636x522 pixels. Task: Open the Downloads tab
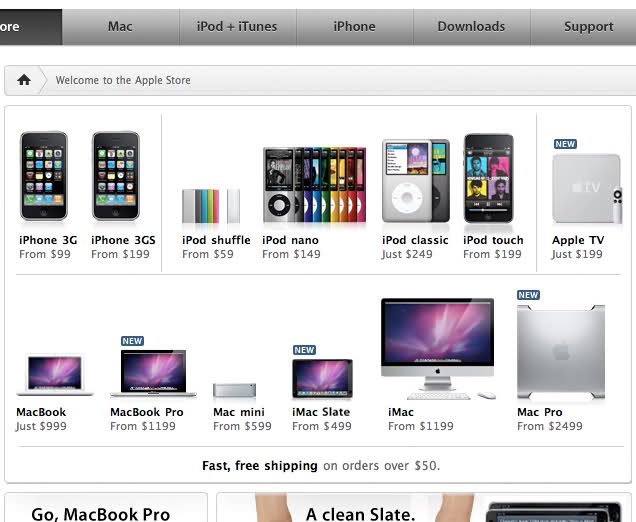click(x=472, y=27)
